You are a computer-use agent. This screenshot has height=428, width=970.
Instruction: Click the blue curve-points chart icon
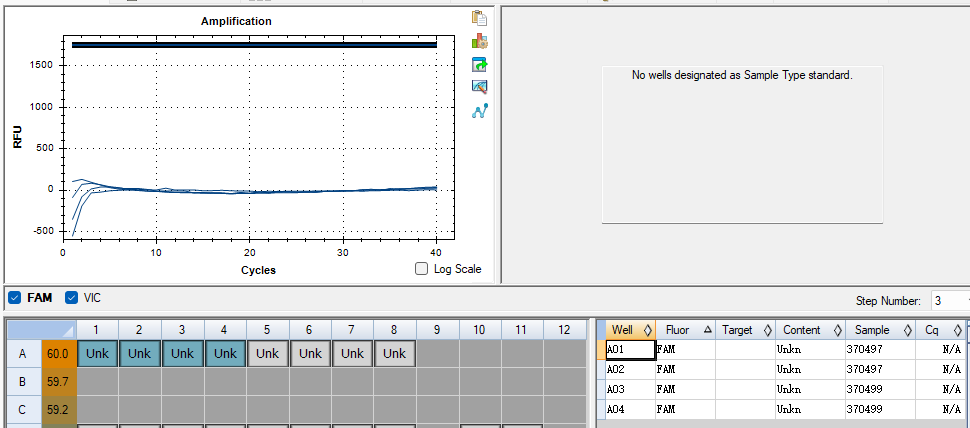coord(479,111)
